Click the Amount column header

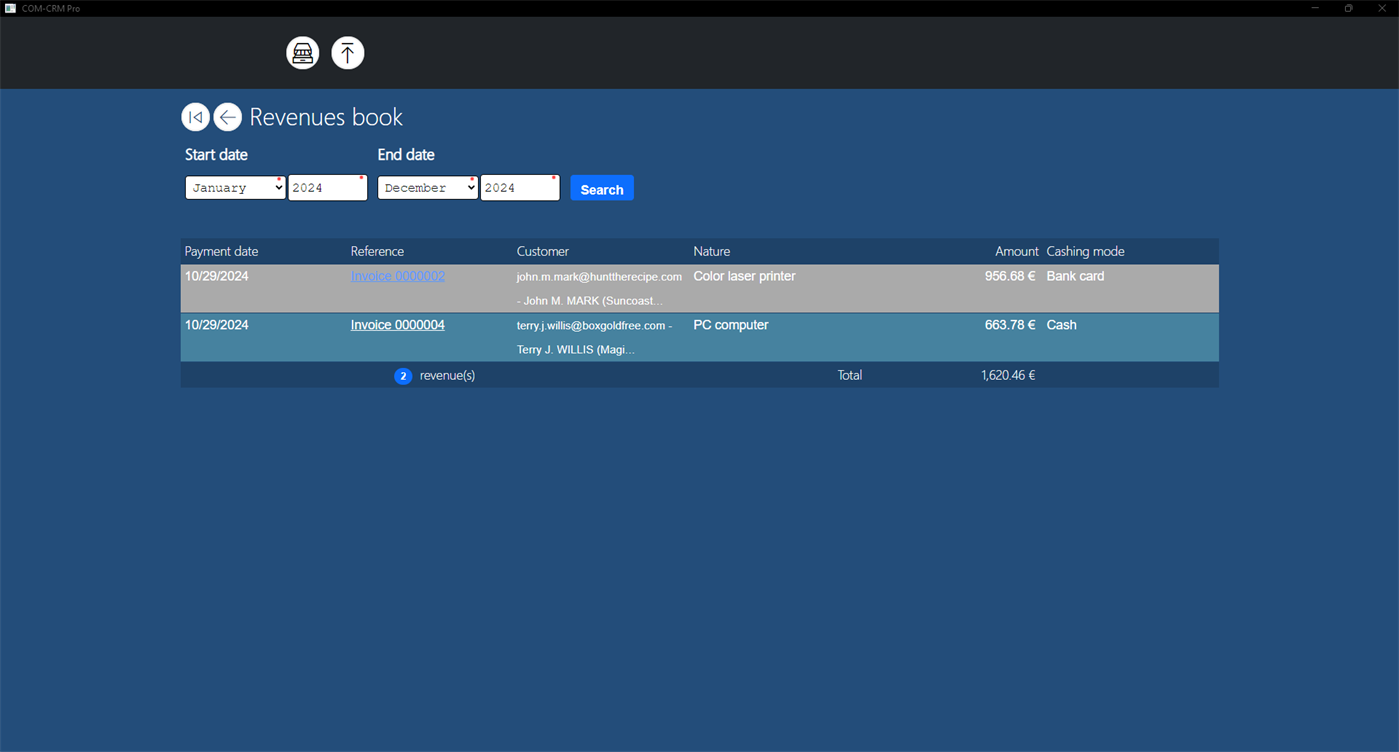[x=1016, y=251]
